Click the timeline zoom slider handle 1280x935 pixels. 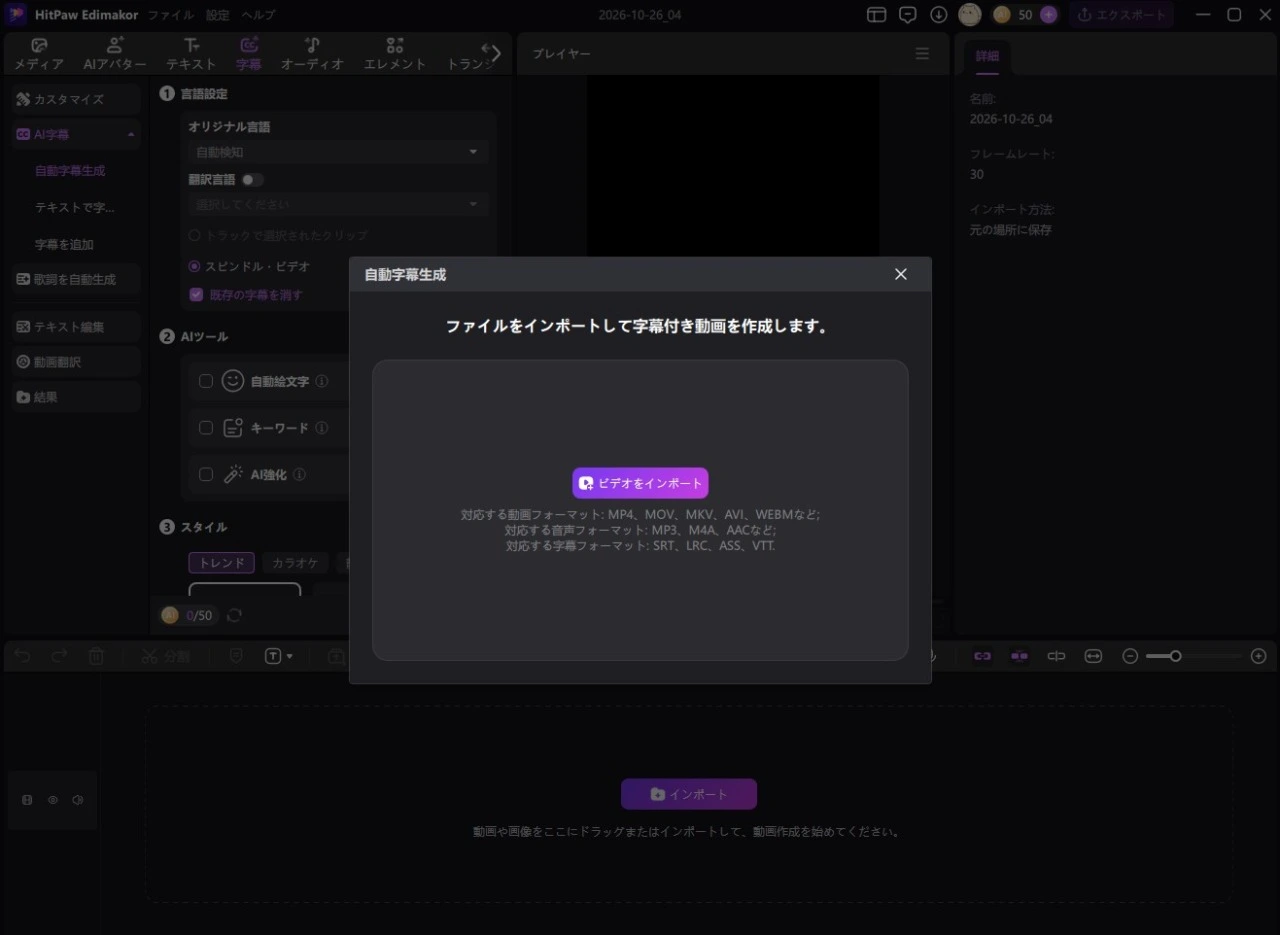click(x=1176, y=656)
